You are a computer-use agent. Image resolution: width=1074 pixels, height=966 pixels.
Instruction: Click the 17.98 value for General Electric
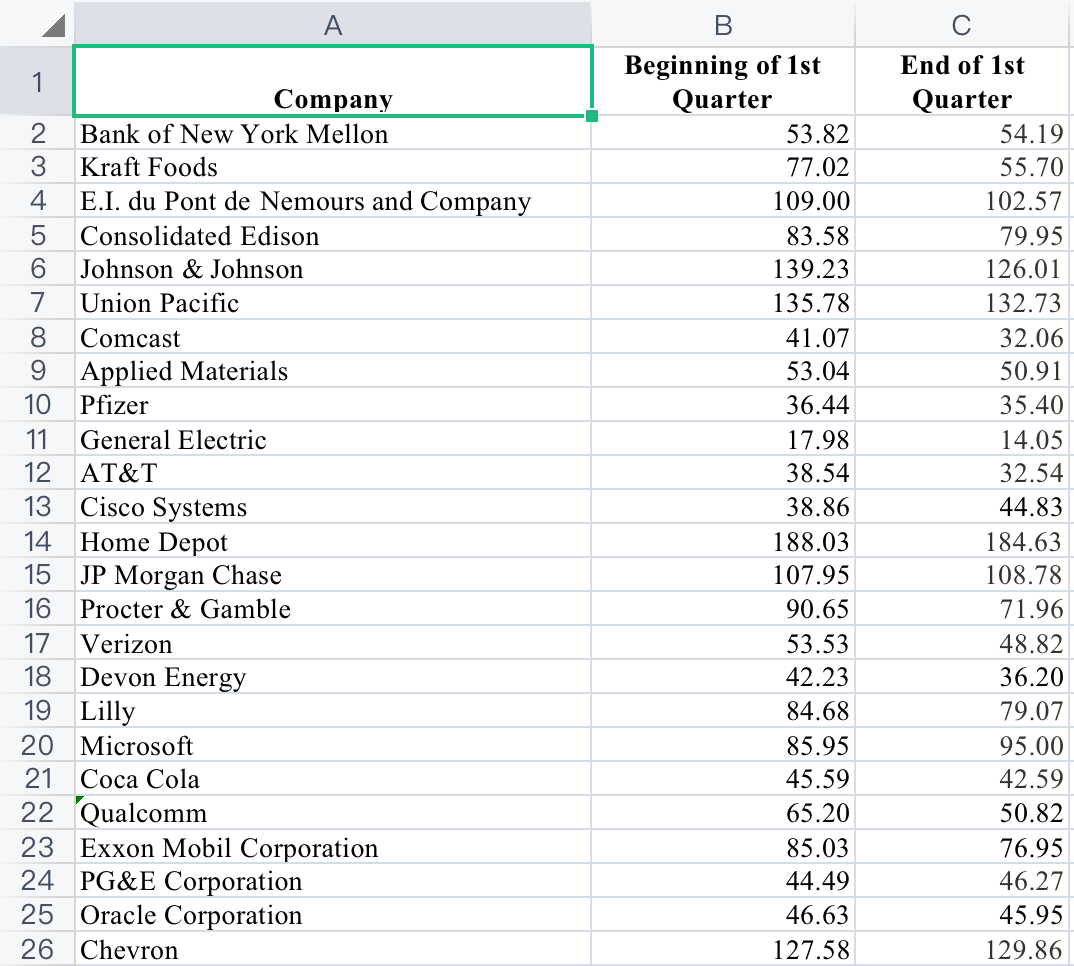tap(722, 439)
